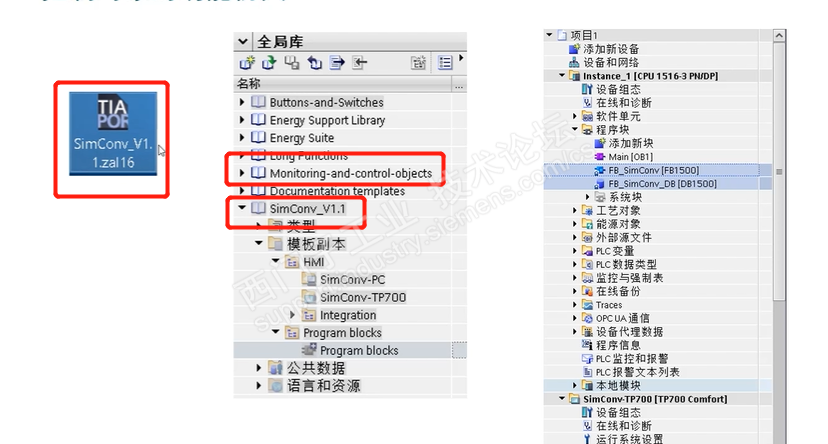
Task: Select FB_SimConv [FB1500] block
Action: [654, 170]
